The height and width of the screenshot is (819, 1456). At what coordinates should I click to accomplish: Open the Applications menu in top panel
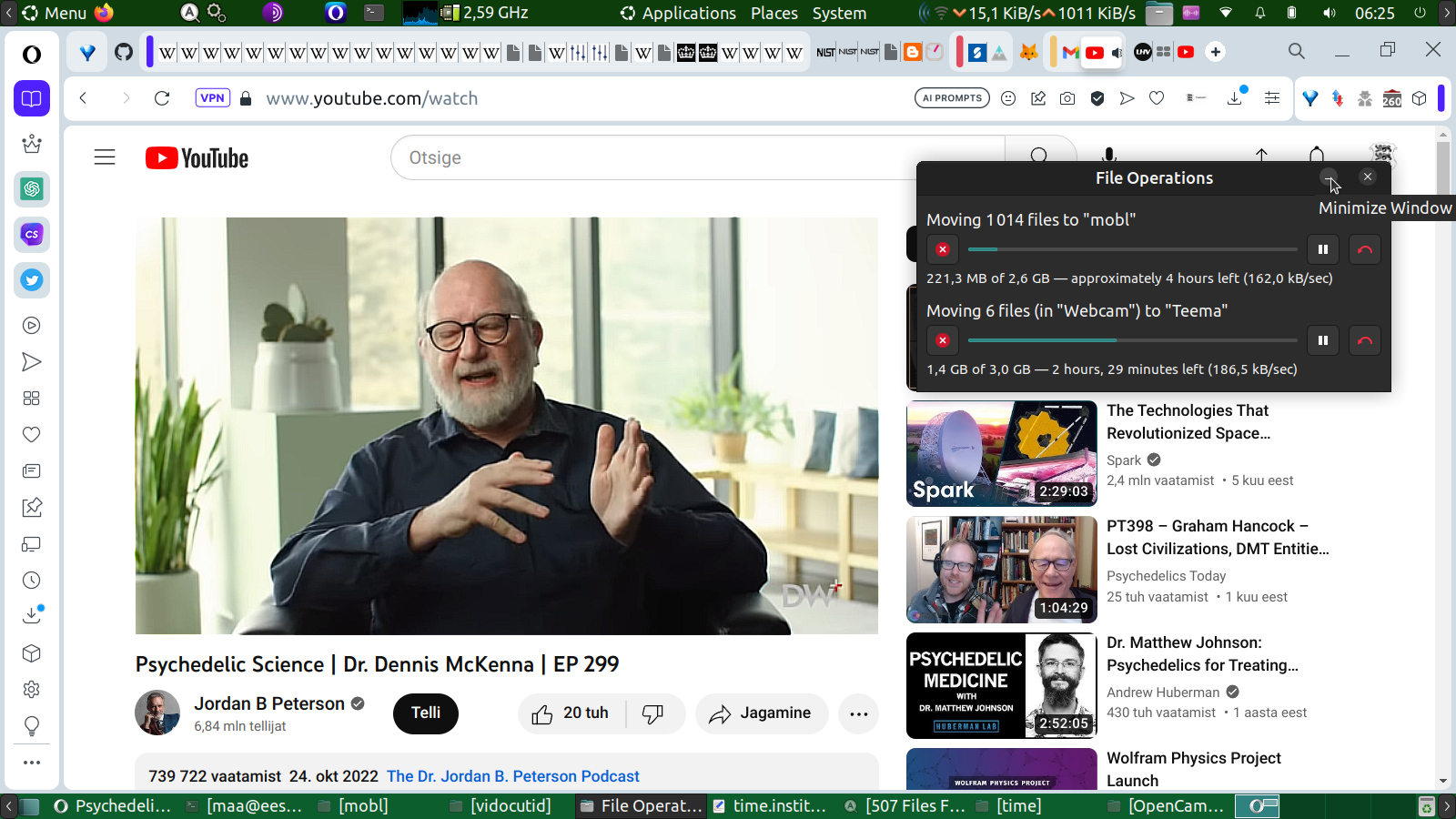[x=688, y=13]
